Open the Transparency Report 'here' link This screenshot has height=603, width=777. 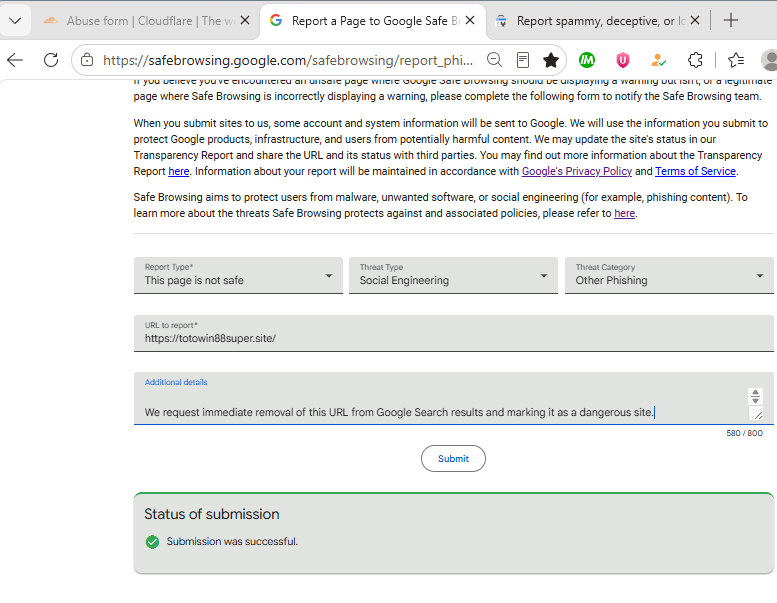click(x=178, y=171)
